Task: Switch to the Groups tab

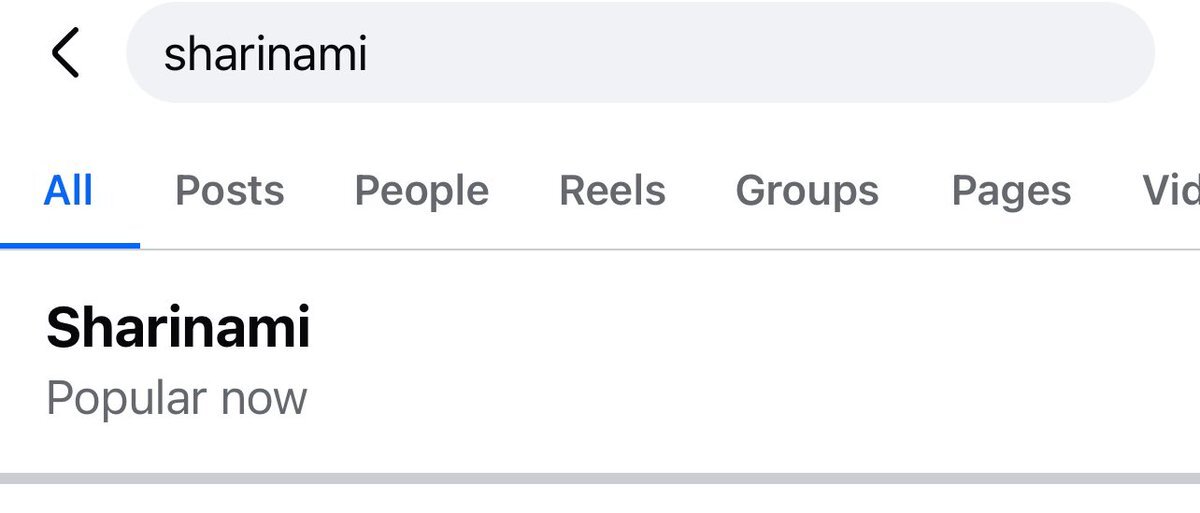Action: [x=807, y=190]
